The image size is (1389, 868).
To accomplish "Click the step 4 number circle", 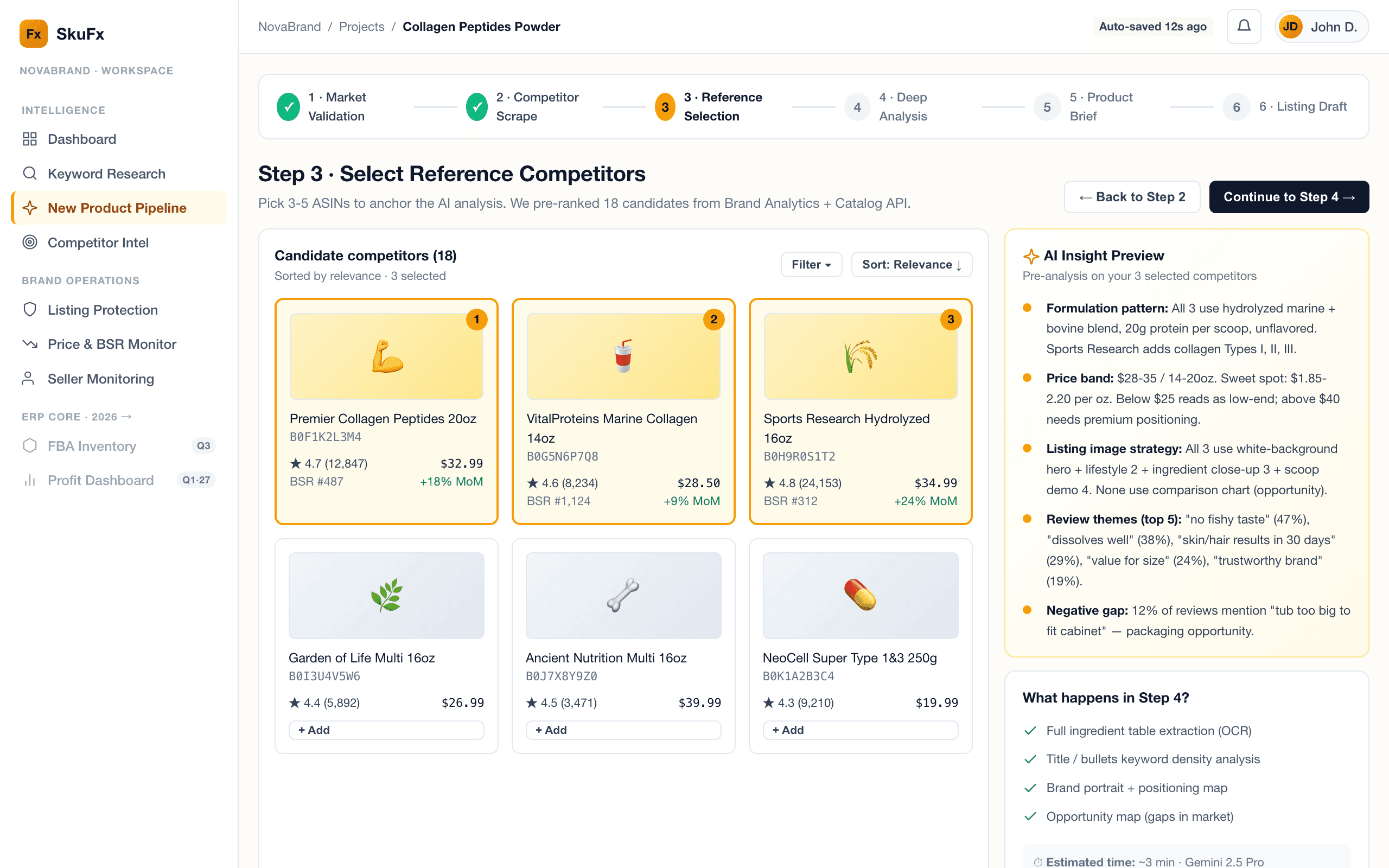I will coord(857,107).
